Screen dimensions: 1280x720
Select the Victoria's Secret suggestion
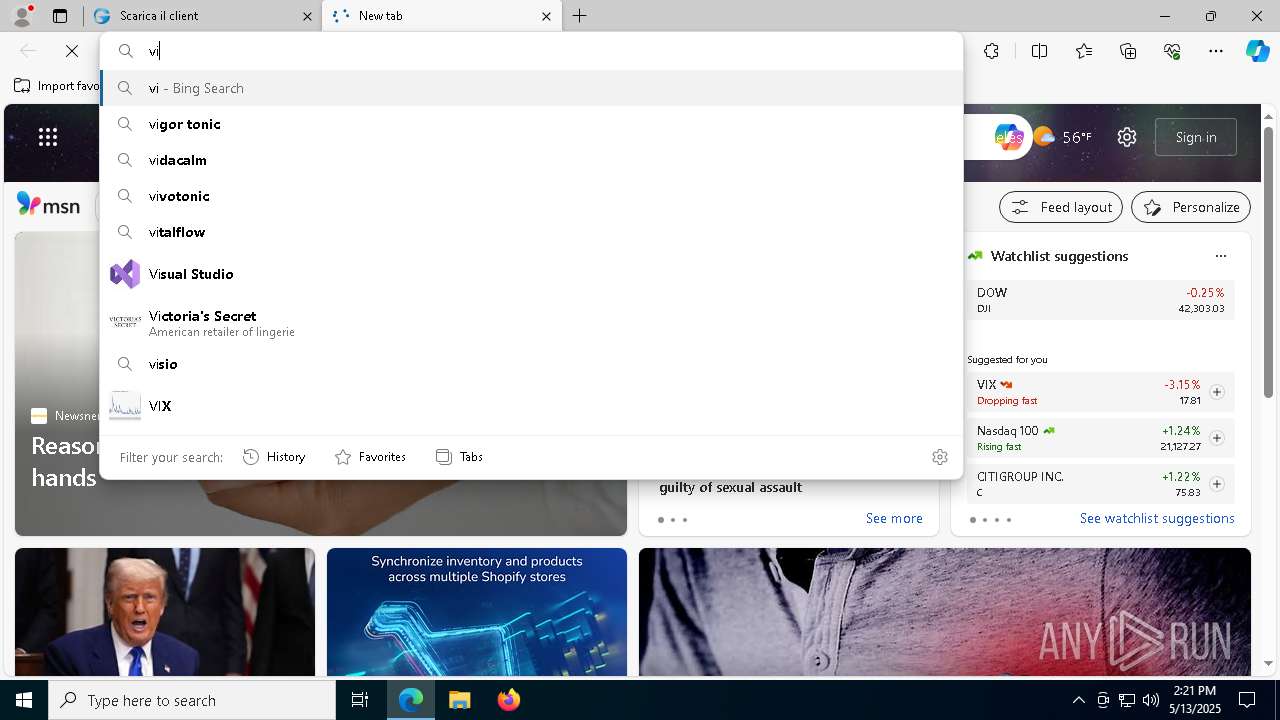pyautogui.click(x=531, y=322)
